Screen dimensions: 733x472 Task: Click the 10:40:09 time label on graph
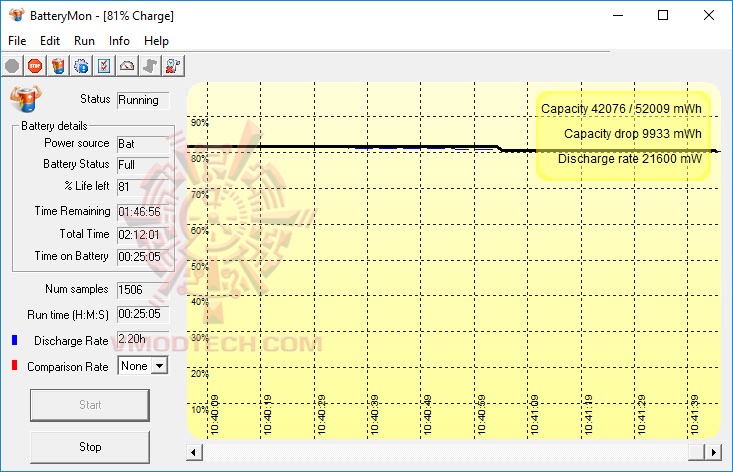215,415
